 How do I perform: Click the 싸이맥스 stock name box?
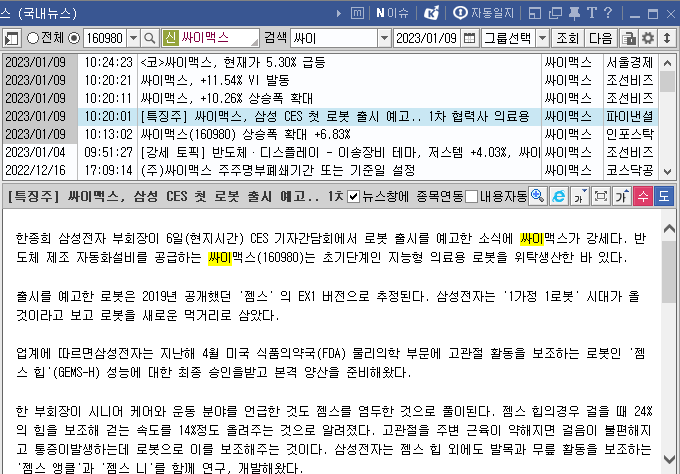pyautogui.click(x=210, y=38)
